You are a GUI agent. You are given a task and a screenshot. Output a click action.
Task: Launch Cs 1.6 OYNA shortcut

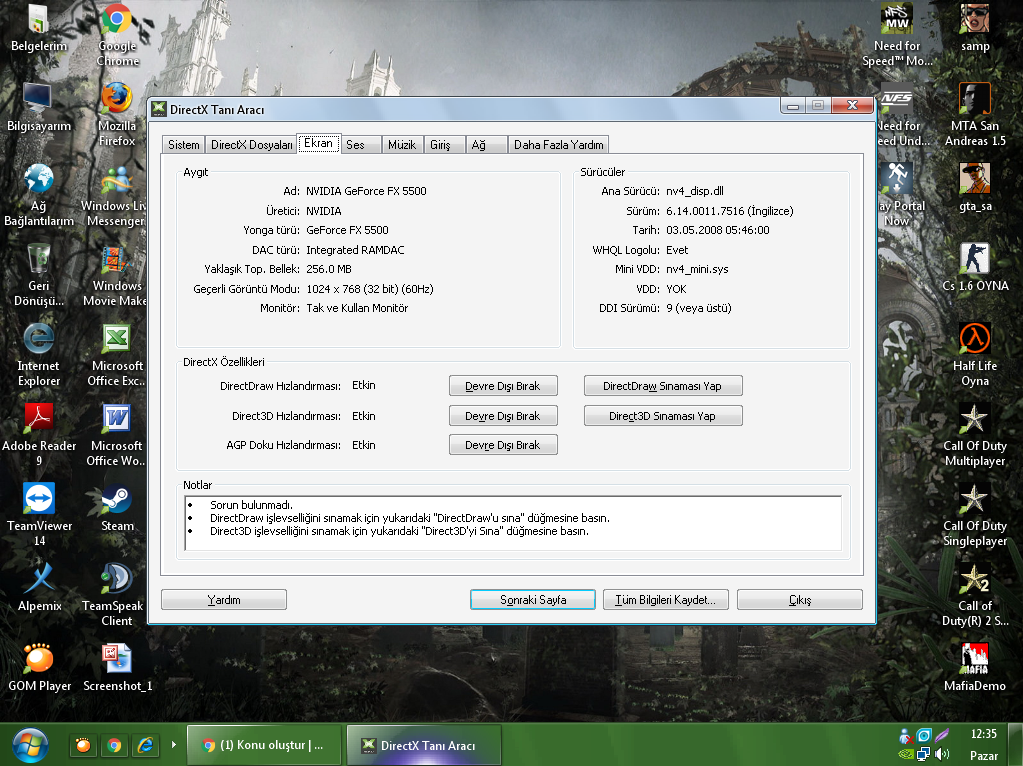tap(975, 268)
